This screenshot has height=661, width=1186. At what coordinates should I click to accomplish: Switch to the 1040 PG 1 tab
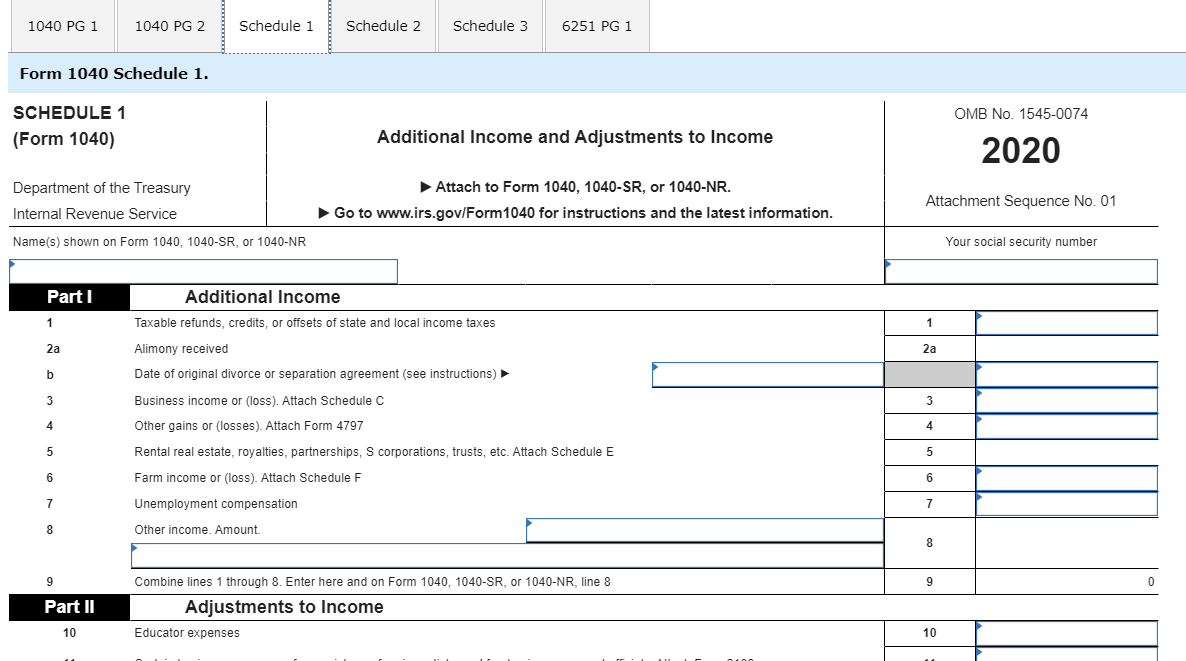point(63,26)
